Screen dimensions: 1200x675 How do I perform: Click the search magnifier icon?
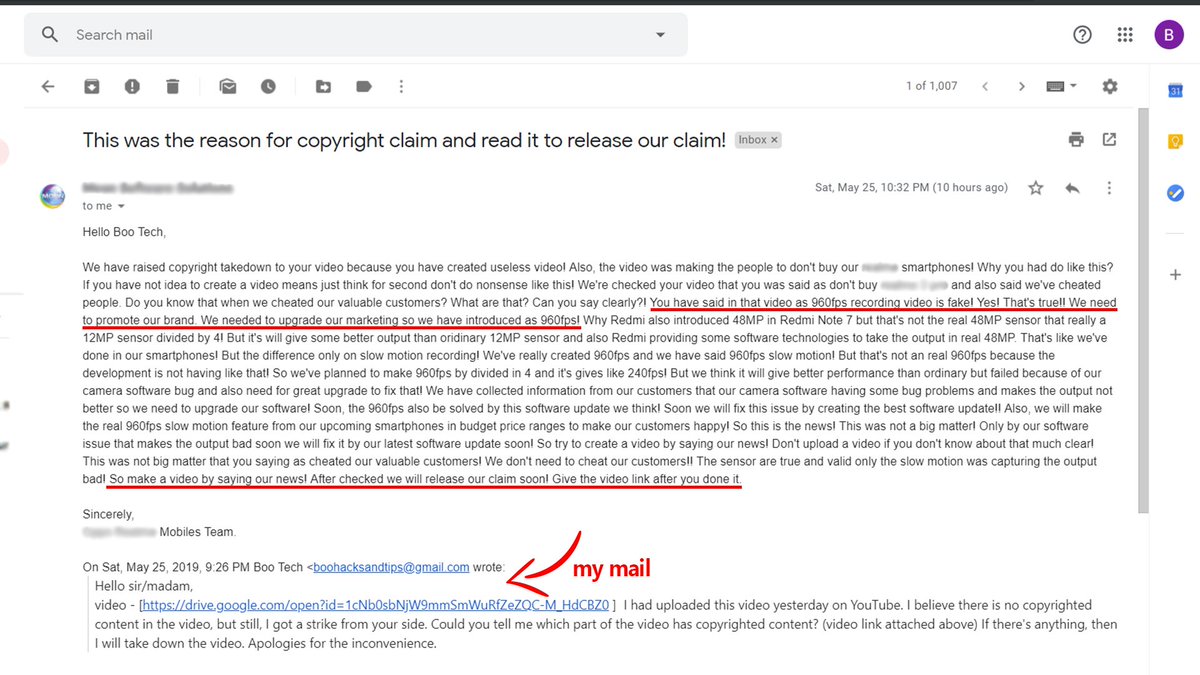point(50,35)
